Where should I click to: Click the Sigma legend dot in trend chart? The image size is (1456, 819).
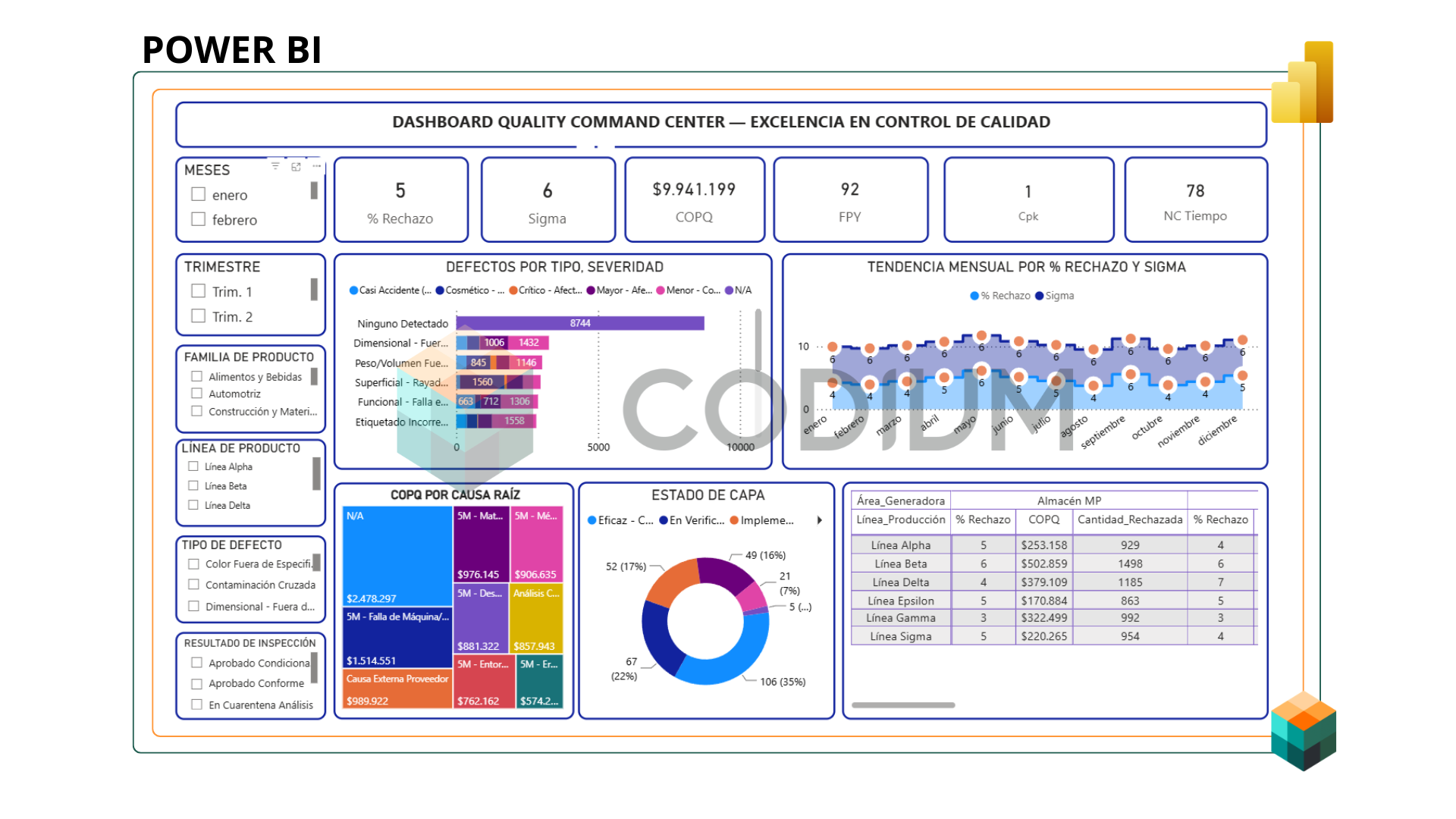[x=1040, y=296]
